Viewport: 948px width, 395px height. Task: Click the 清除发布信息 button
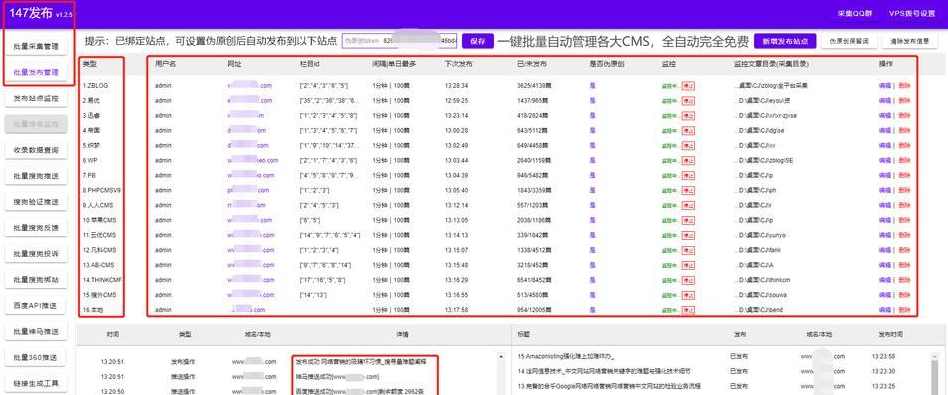pyautogui.click(x=909, y=41)
